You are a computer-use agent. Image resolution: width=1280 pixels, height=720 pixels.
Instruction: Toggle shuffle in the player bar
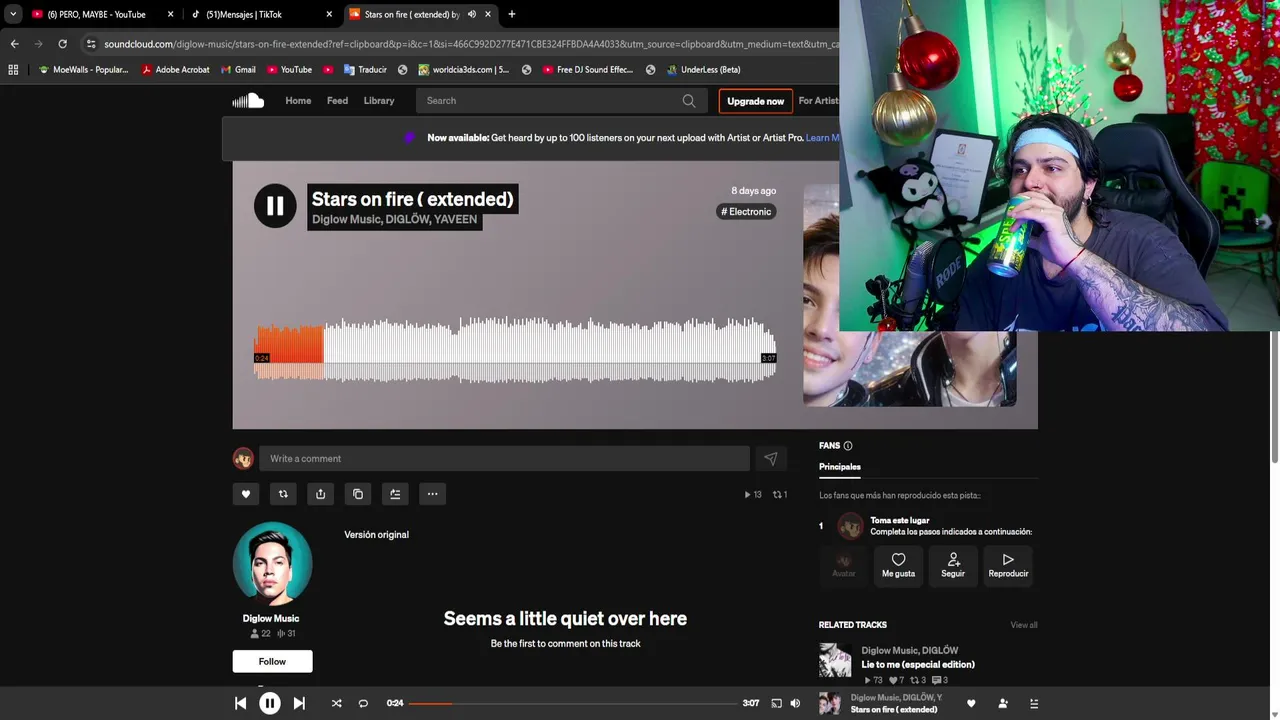pos(336,703)
